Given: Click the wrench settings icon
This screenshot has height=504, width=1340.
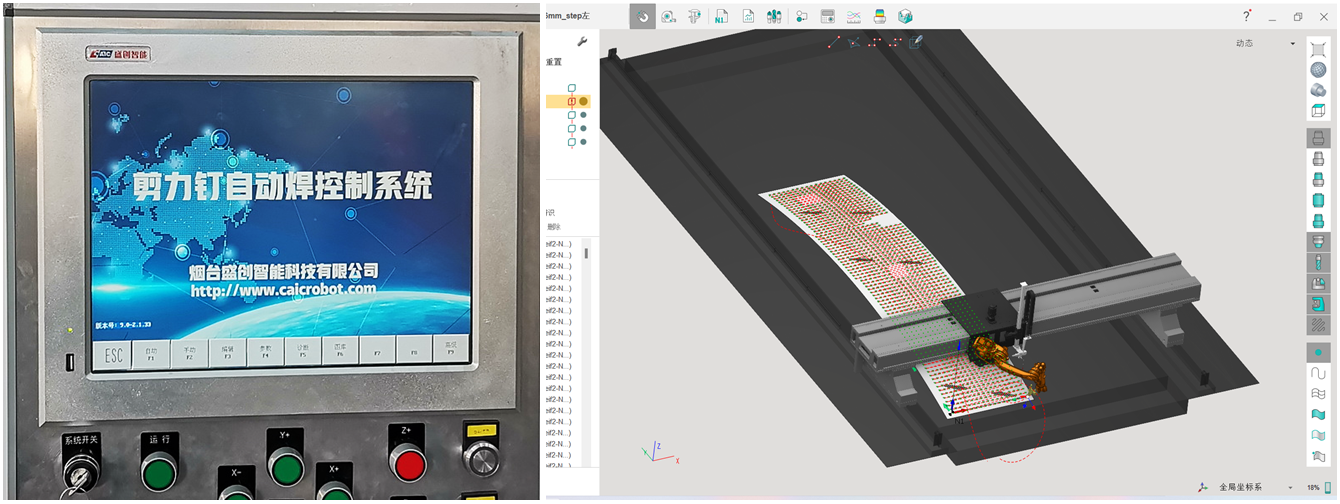Looking at the screenshot, I should (583, 41).
